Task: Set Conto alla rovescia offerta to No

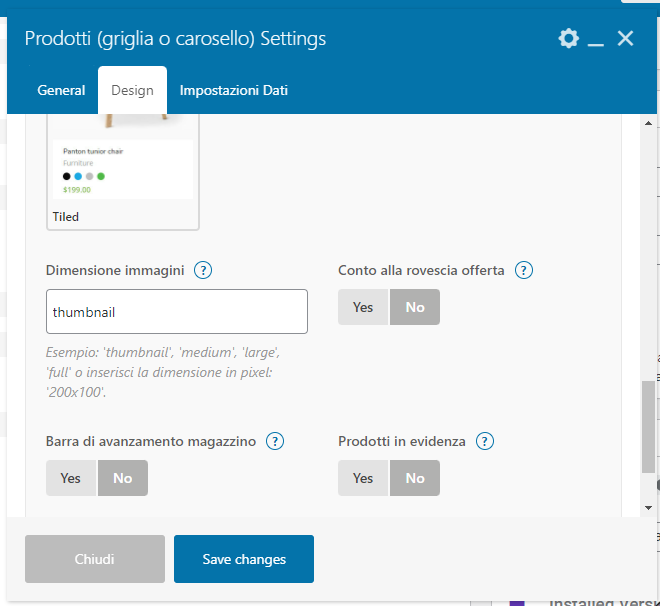Action: (415, 307)
